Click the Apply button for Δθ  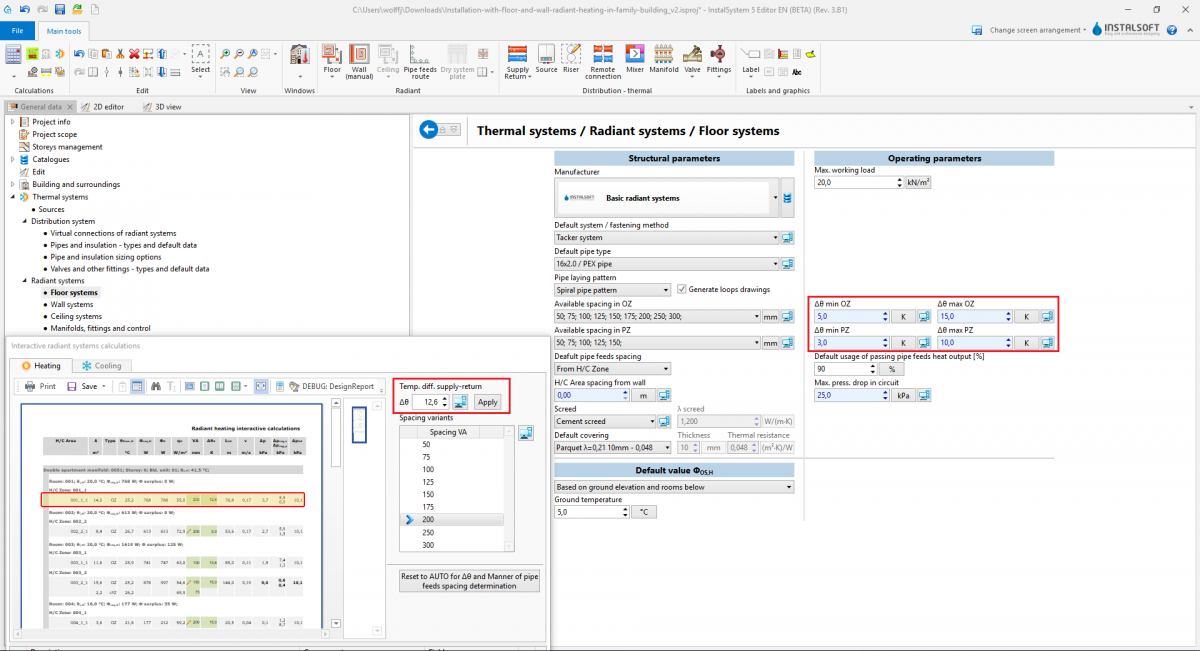[487, 402]
